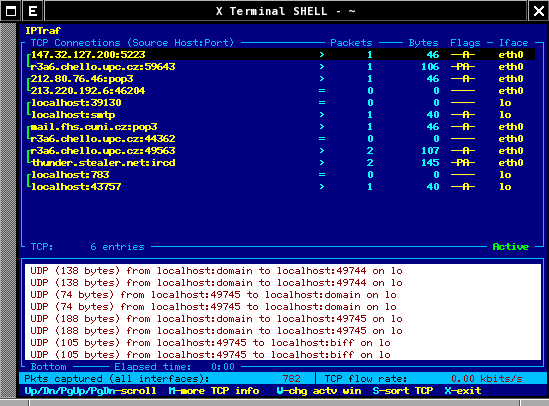Click bytes value 107 for r3a6.chello.upc.cz:49563
This screenshot has width=549, height=406.
tap(430, 150)
